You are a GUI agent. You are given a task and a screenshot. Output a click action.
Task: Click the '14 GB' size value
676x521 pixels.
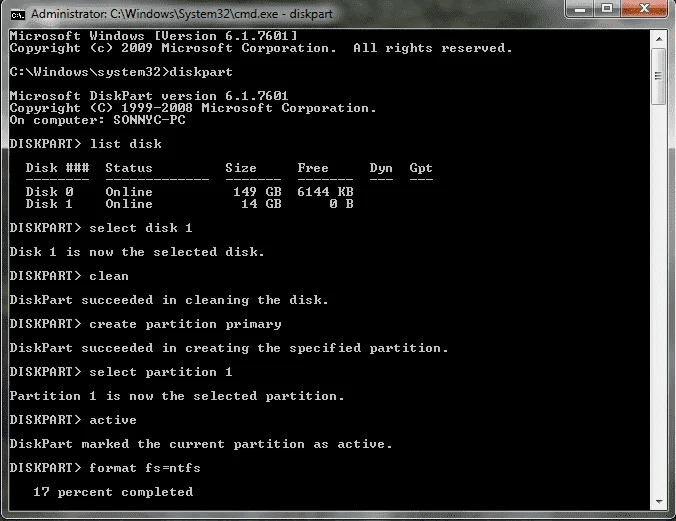(x=261, y=204)
